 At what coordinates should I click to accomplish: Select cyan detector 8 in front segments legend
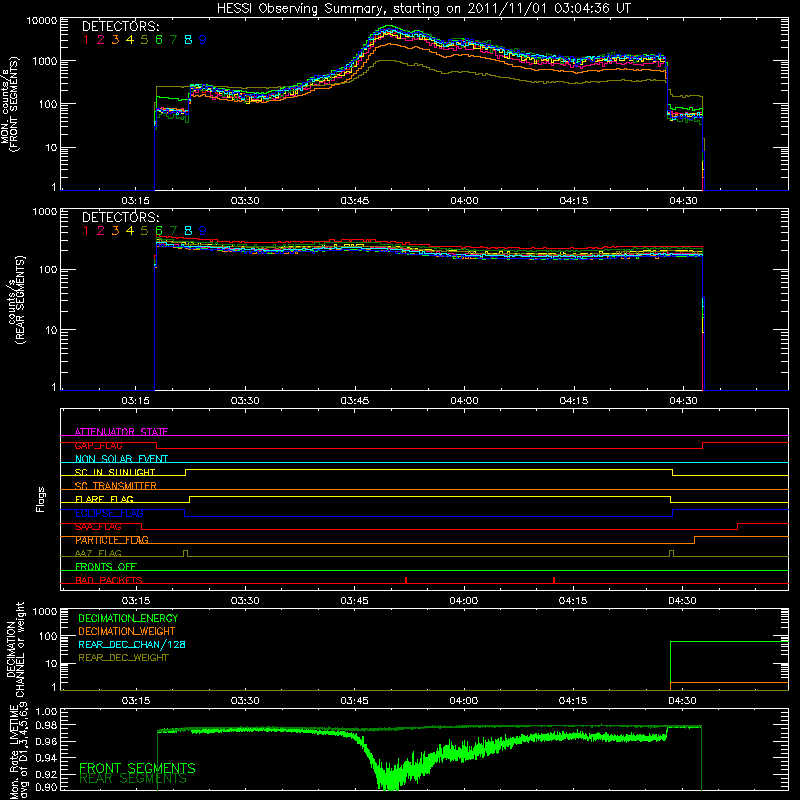(188, 40)
